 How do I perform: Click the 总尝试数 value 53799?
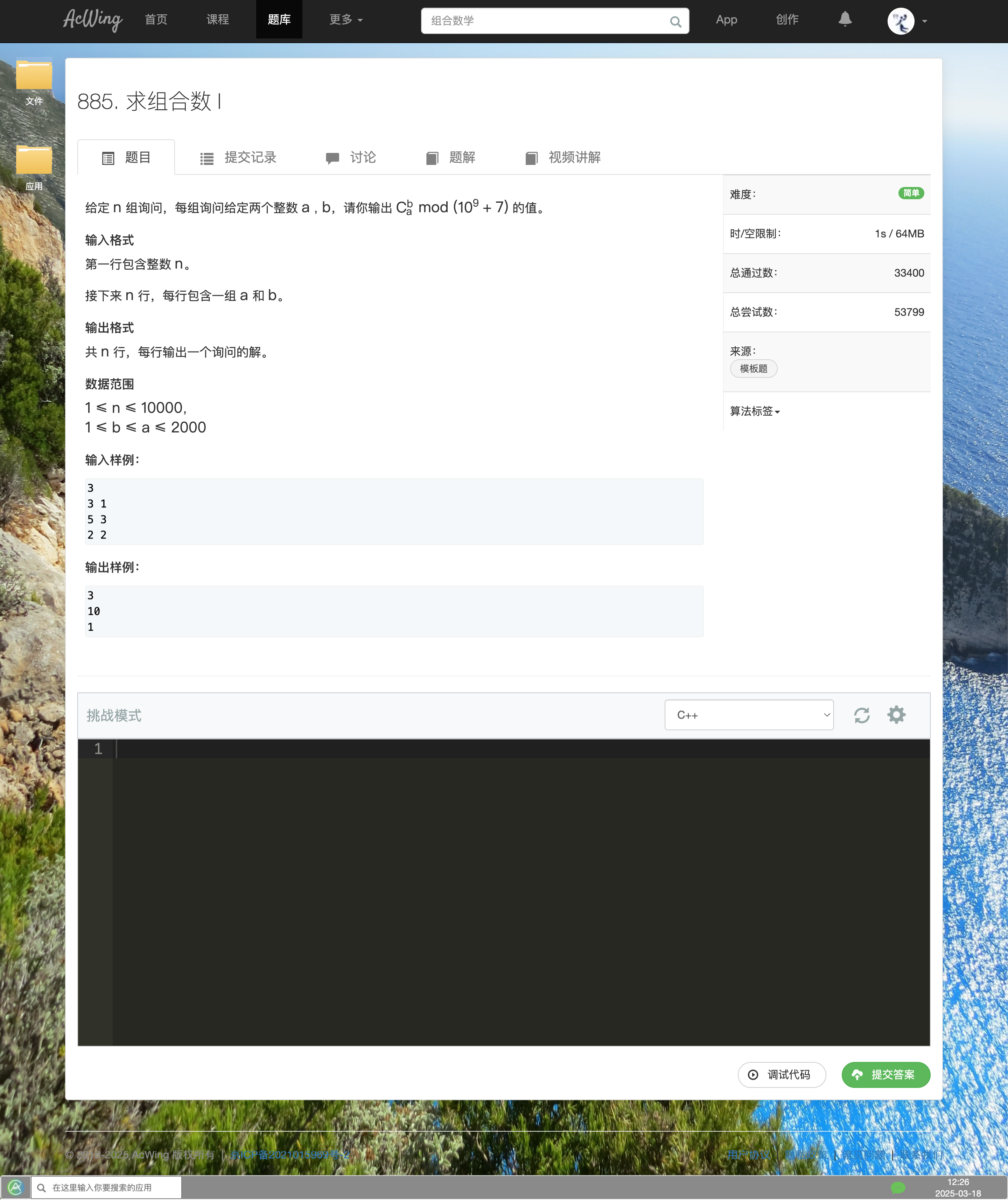[909, 312]
